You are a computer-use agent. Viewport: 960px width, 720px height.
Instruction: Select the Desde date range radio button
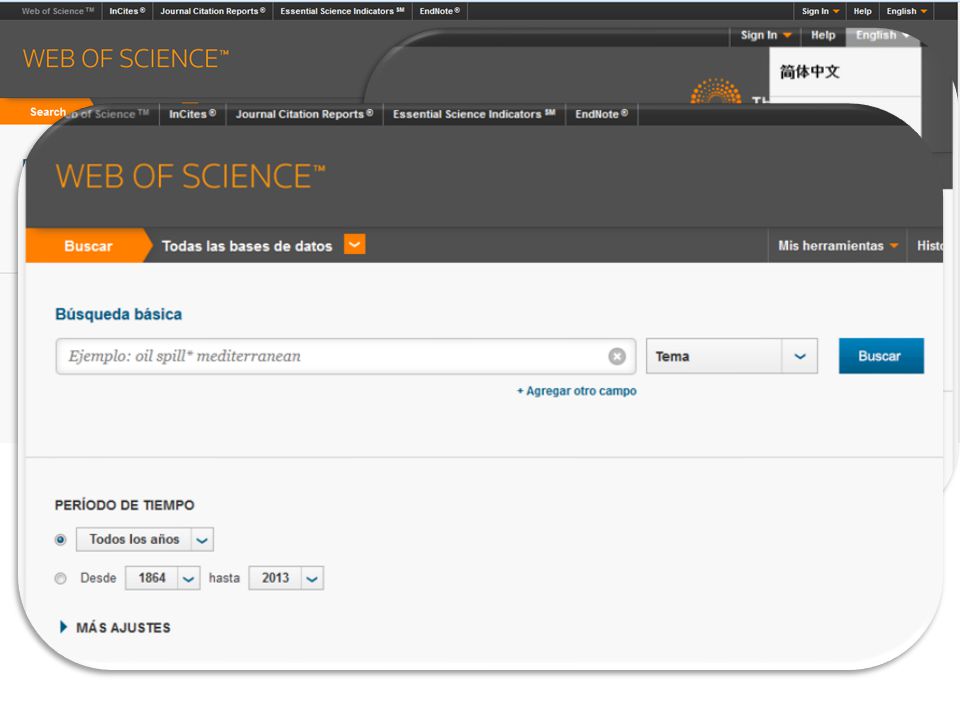click(x=60, y=578)
